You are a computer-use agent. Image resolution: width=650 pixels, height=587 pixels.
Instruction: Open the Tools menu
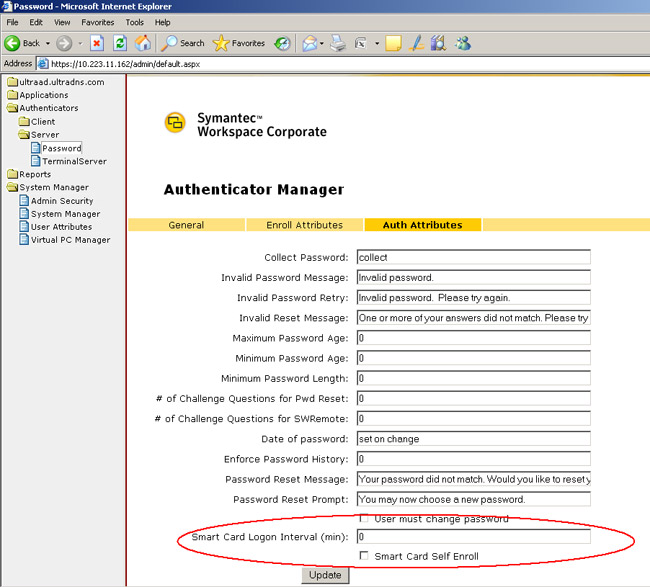click(134, 21)
